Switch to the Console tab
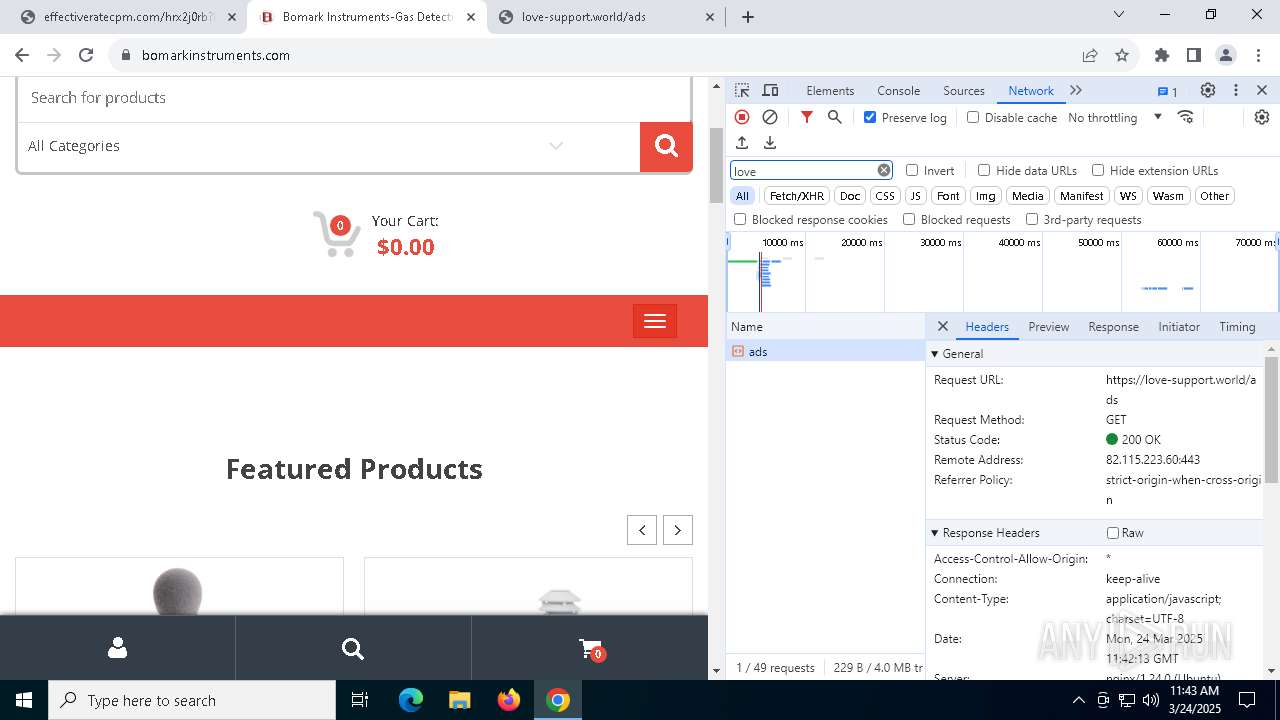The height and width of the screenshot is (720, 1280). 898,91
